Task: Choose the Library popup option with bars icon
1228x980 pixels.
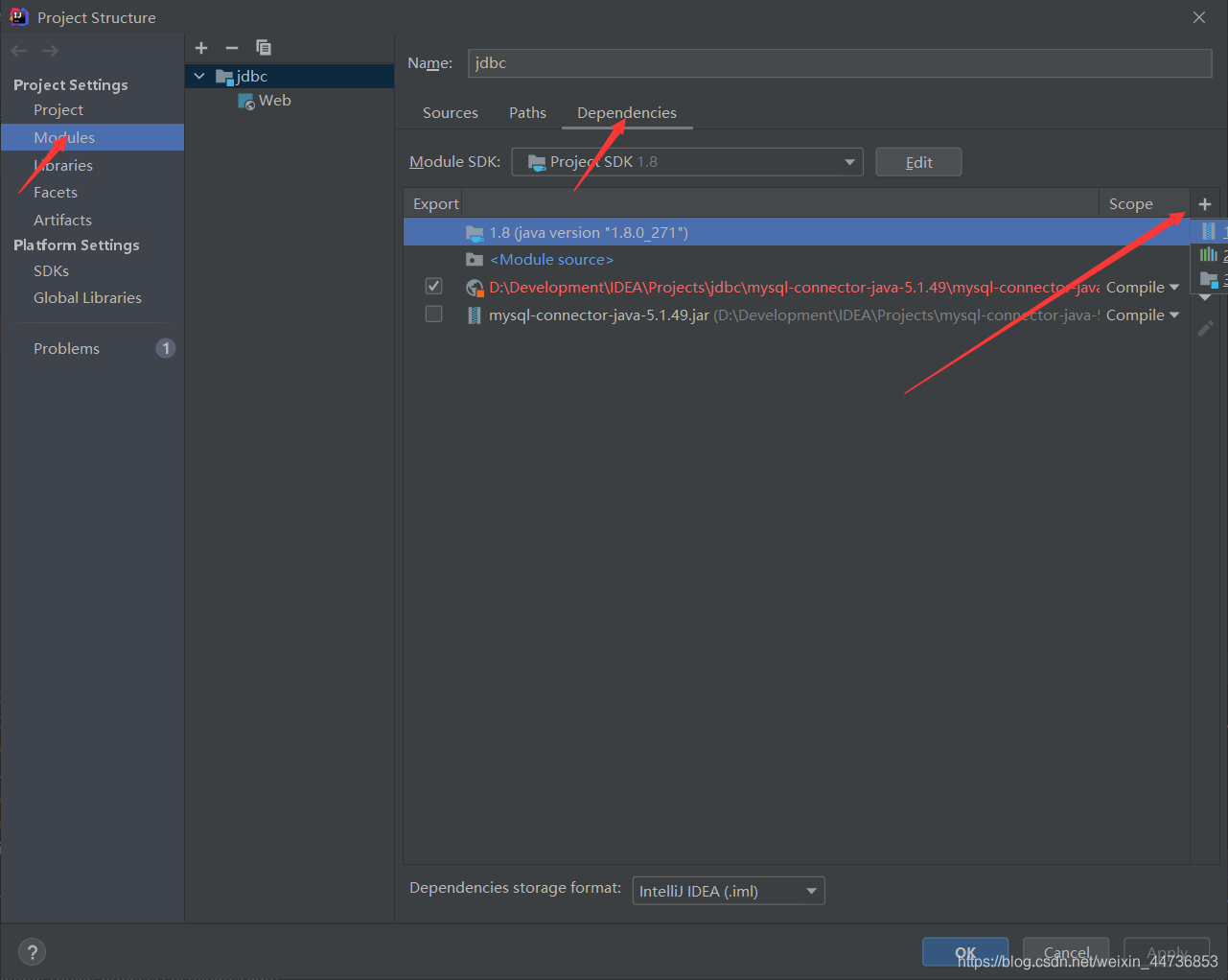Action: click(1210, 255)
